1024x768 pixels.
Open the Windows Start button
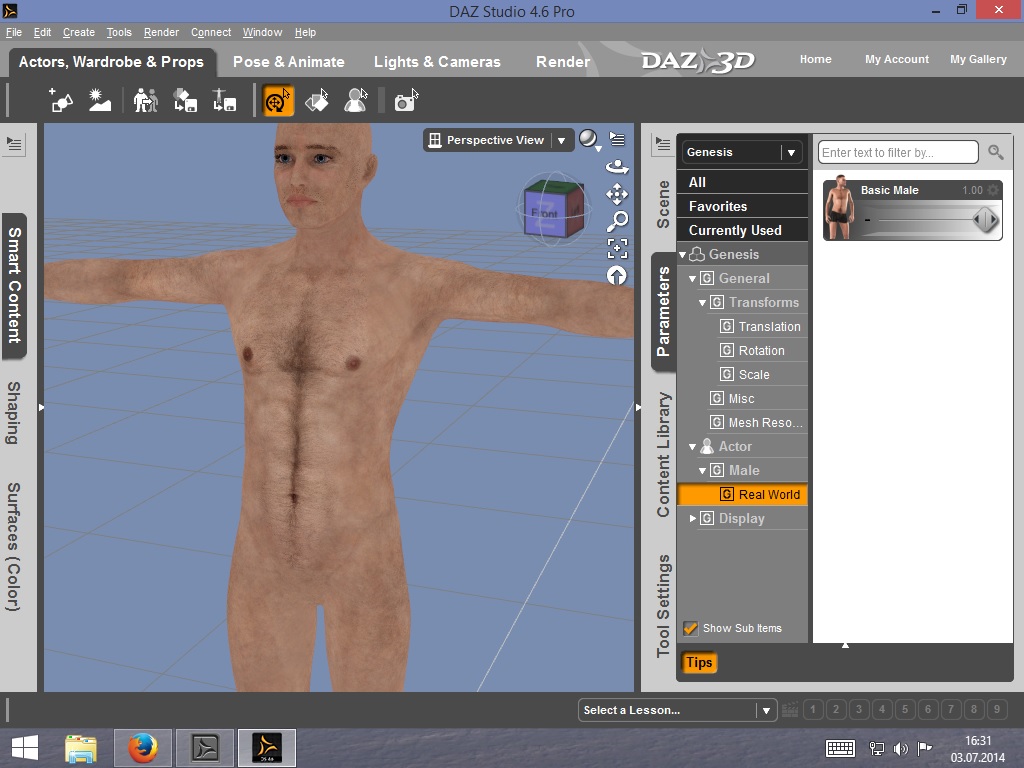coord(25,748)
